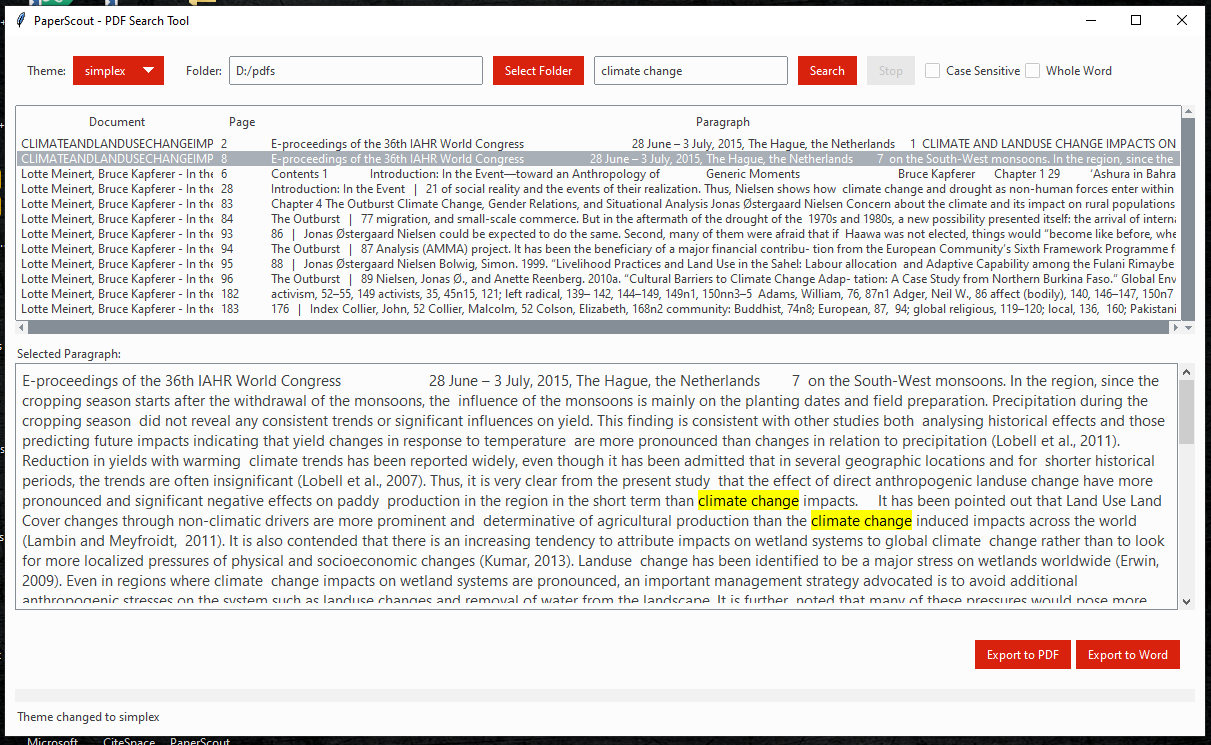This screenshot has height=745, width=1211.
Task: Select the Lotte Meinert page 182 result
Action: (598, 294)
